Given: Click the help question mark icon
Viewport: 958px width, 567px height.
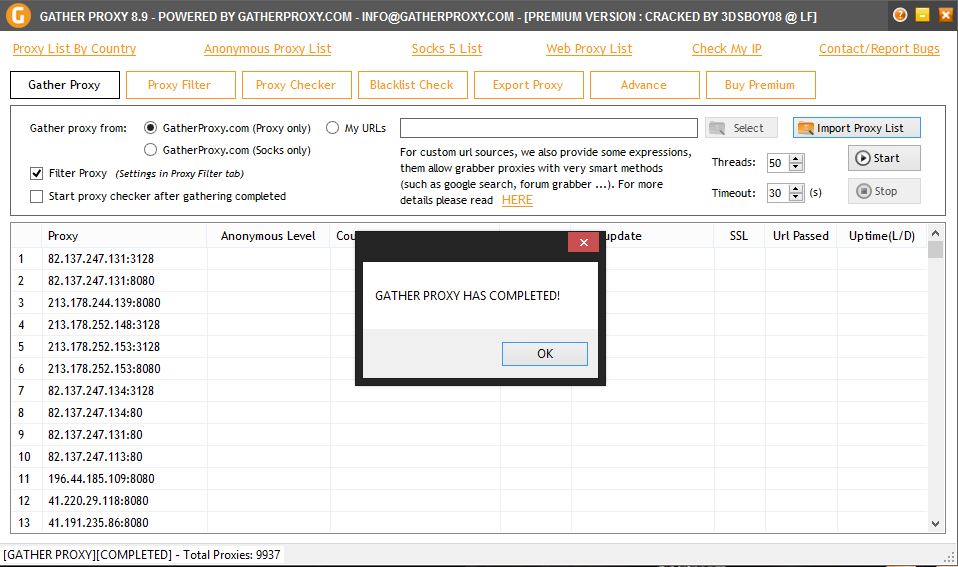Looking at the screenshot, I should [900, 15].
